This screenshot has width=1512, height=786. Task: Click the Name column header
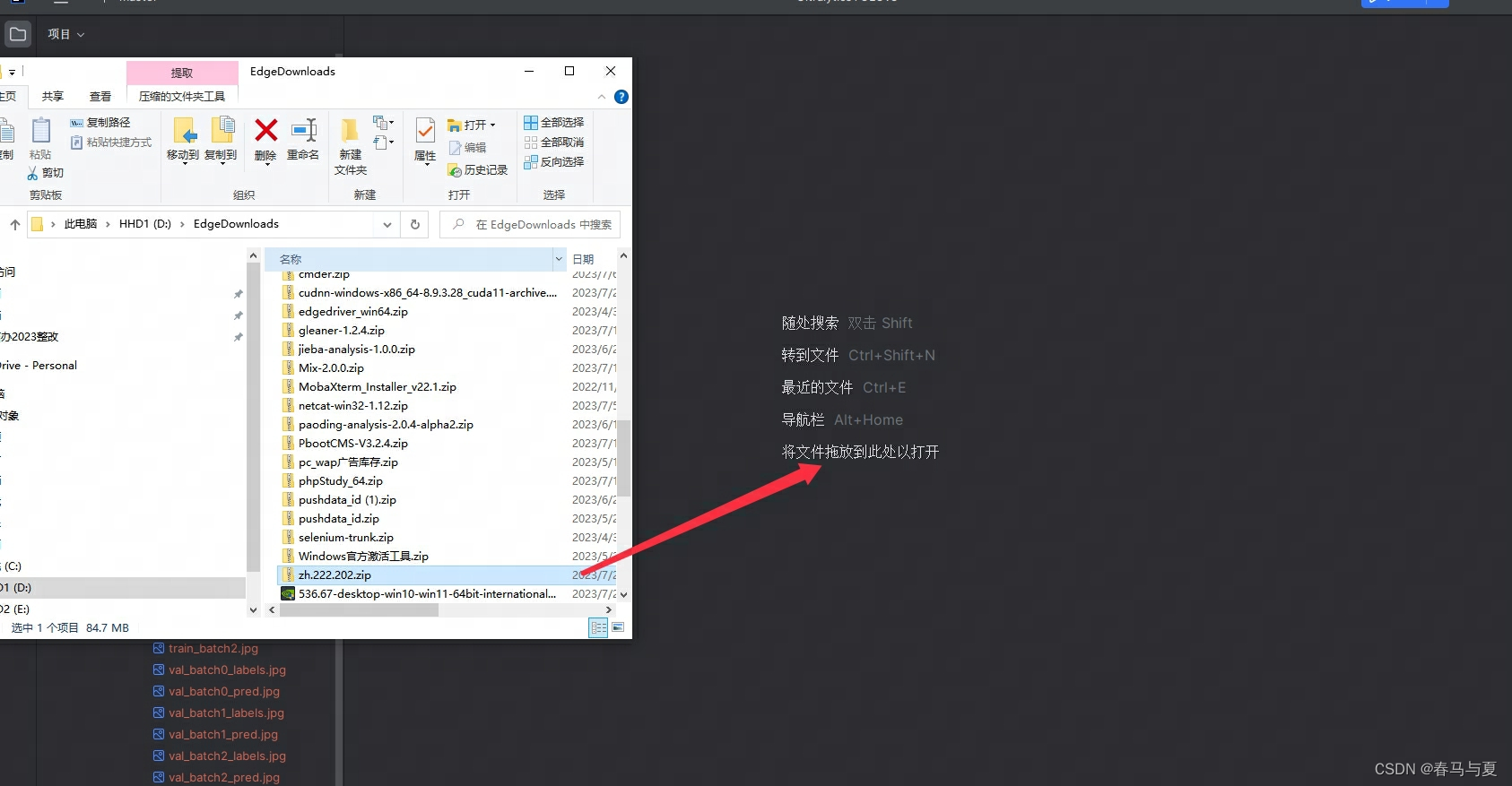[x=409, y=259]
